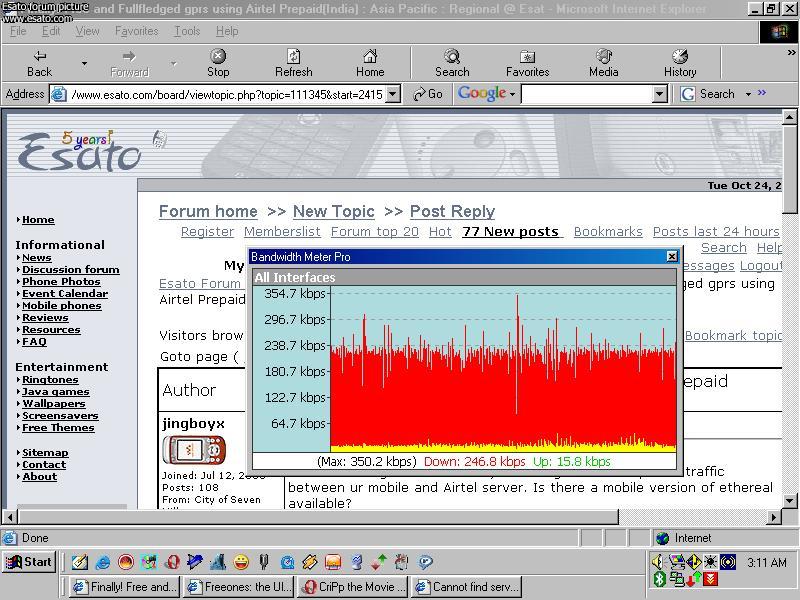The height and width of the screenshot is (600, 800).
Task: Switch to 'Finally! Free and...' taskbar window
Action: click(126, 587)
